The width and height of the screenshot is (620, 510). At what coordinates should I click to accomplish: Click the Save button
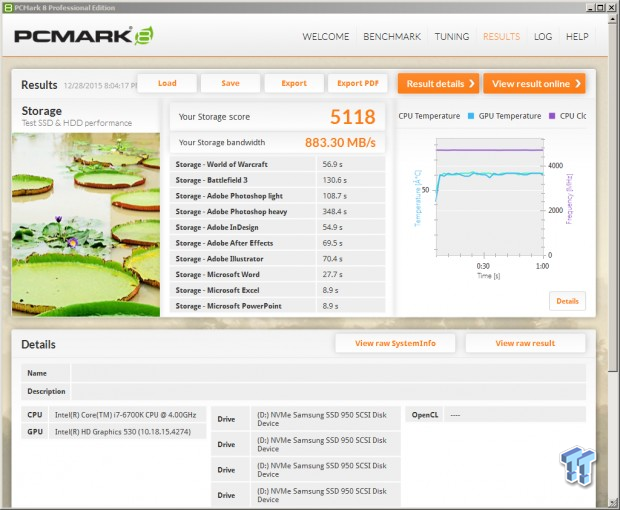(231, 83)
